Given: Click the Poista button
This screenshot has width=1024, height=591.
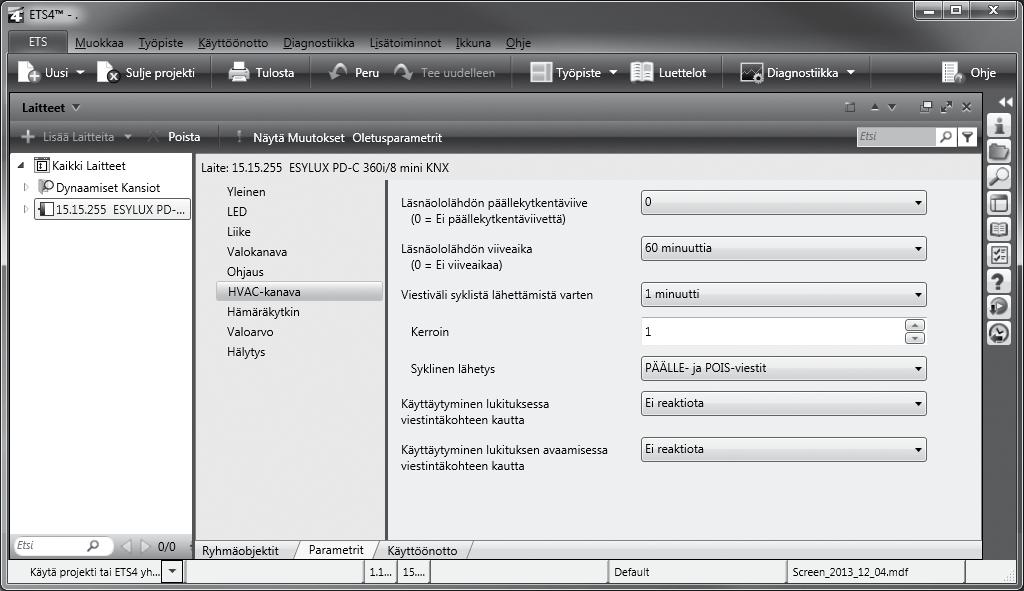Looking at the screenshot, I should pyautogui.click(x=184, y=137).
